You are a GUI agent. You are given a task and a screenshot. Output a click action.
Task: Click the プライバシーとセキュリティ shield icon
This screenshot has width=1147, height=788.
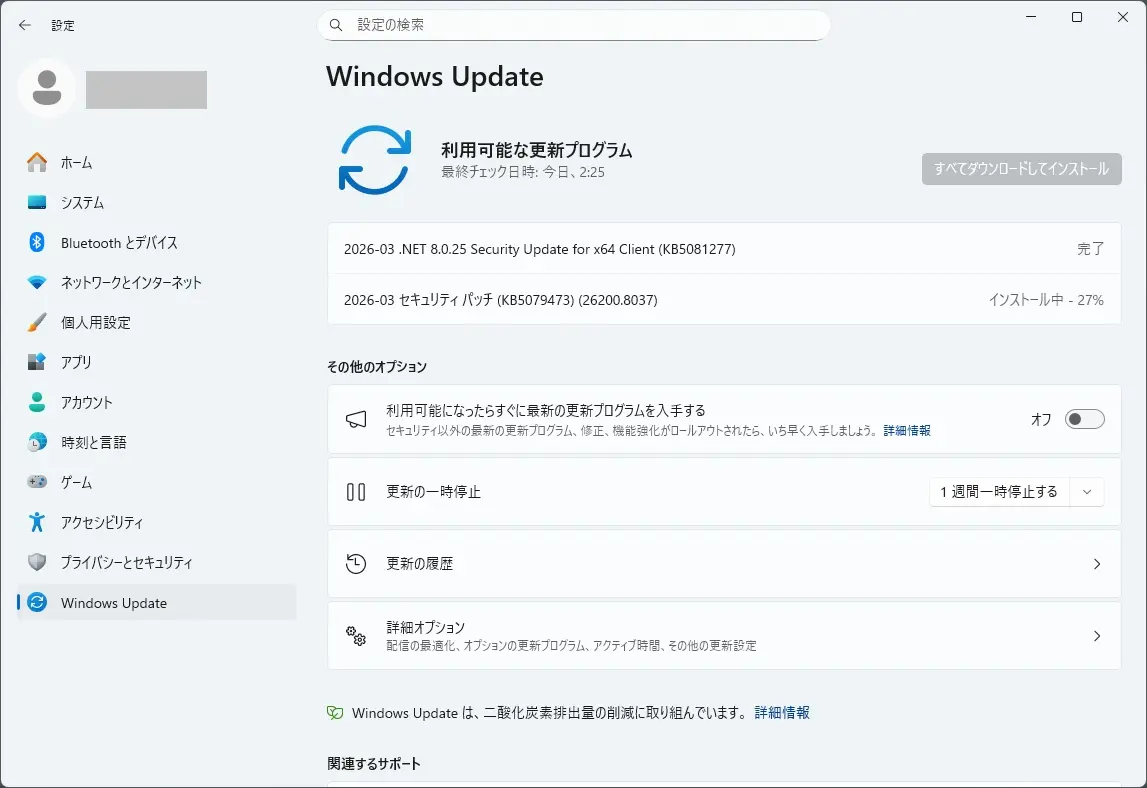point(37,562)
